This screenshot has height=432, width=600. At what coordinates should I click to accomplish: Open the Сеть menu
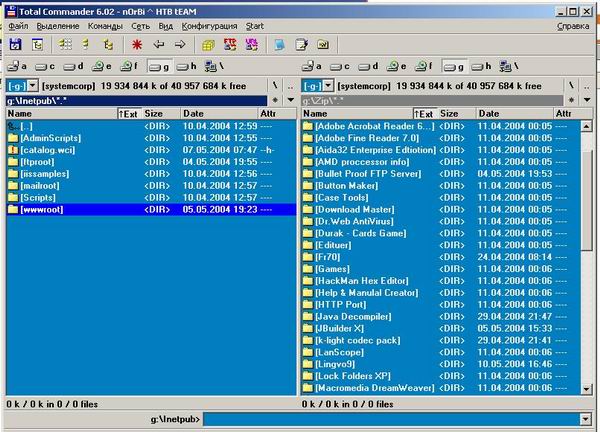tap(140, 26)
